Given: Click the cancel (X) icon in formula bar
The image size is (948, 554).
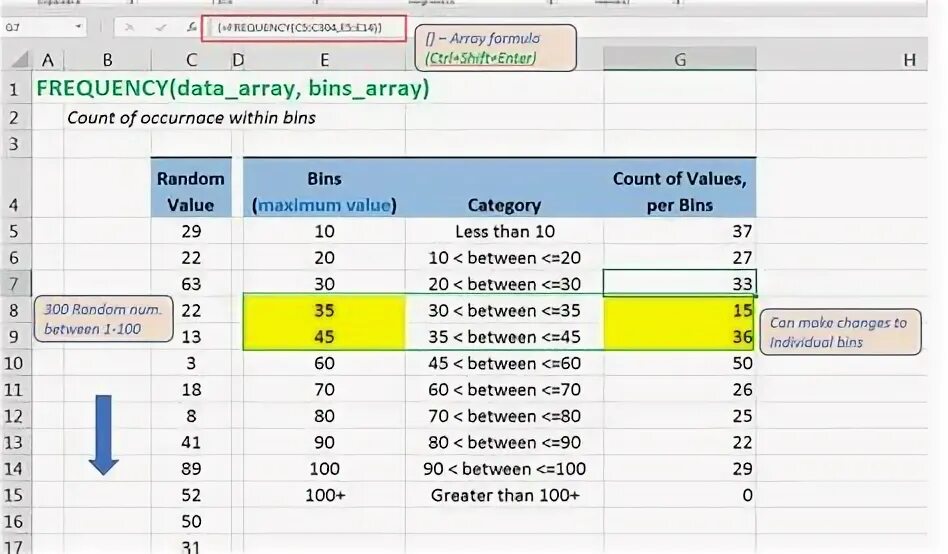Looking at the screenshot, I should point(129,27).
